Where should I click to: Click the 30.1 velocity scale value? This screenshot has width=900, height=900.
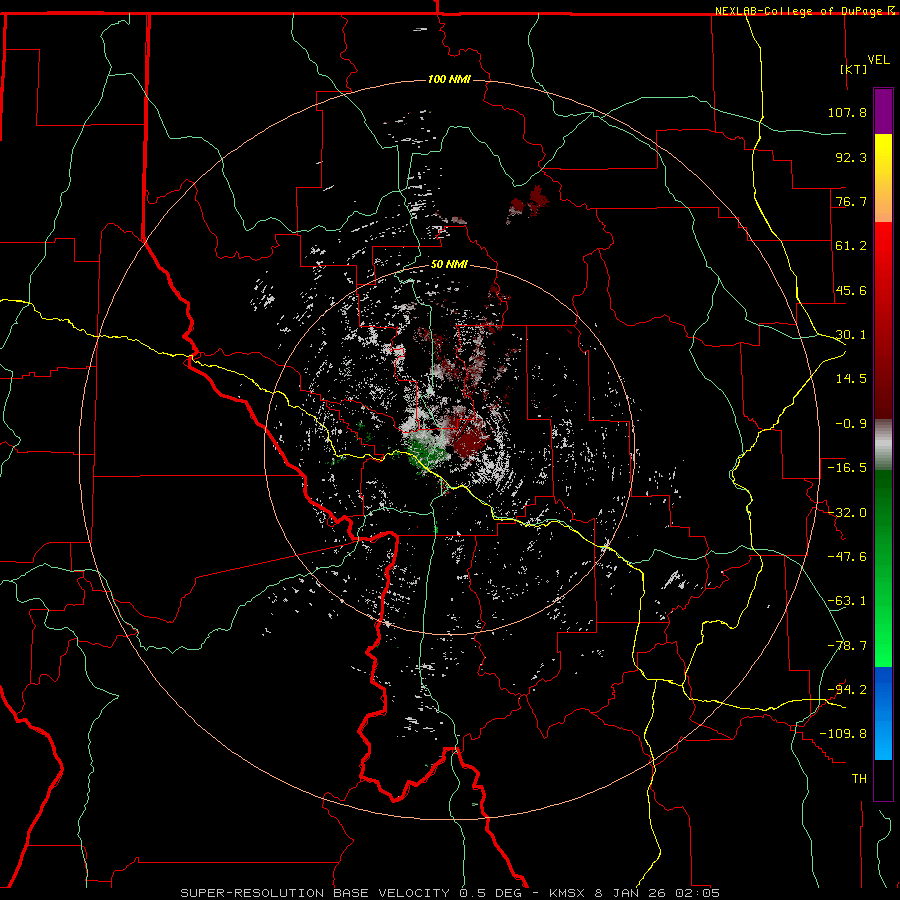pyautogui.click(x=851, y=335)
